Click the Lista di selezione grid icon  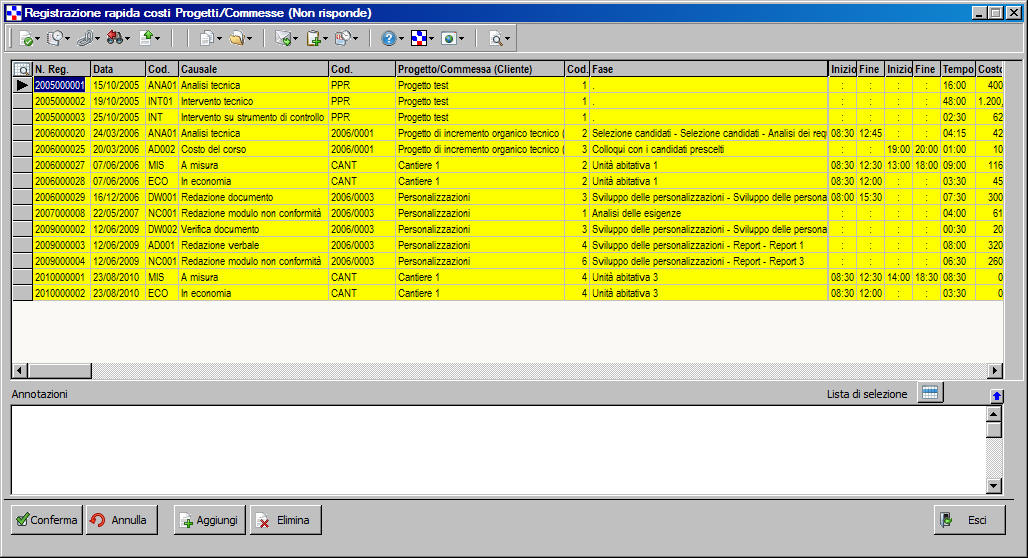pos(930,393)
